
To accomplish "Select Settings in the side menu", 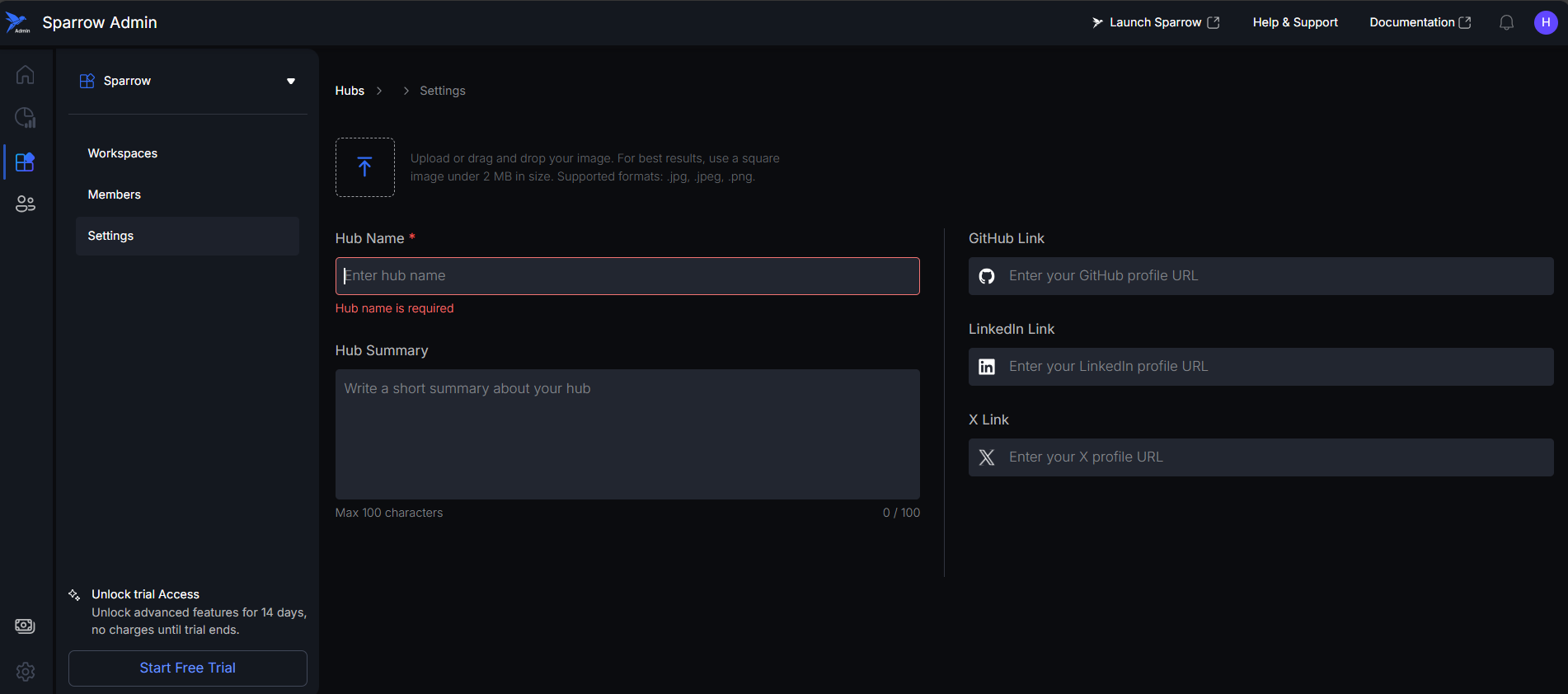I will tap(111, 236).
